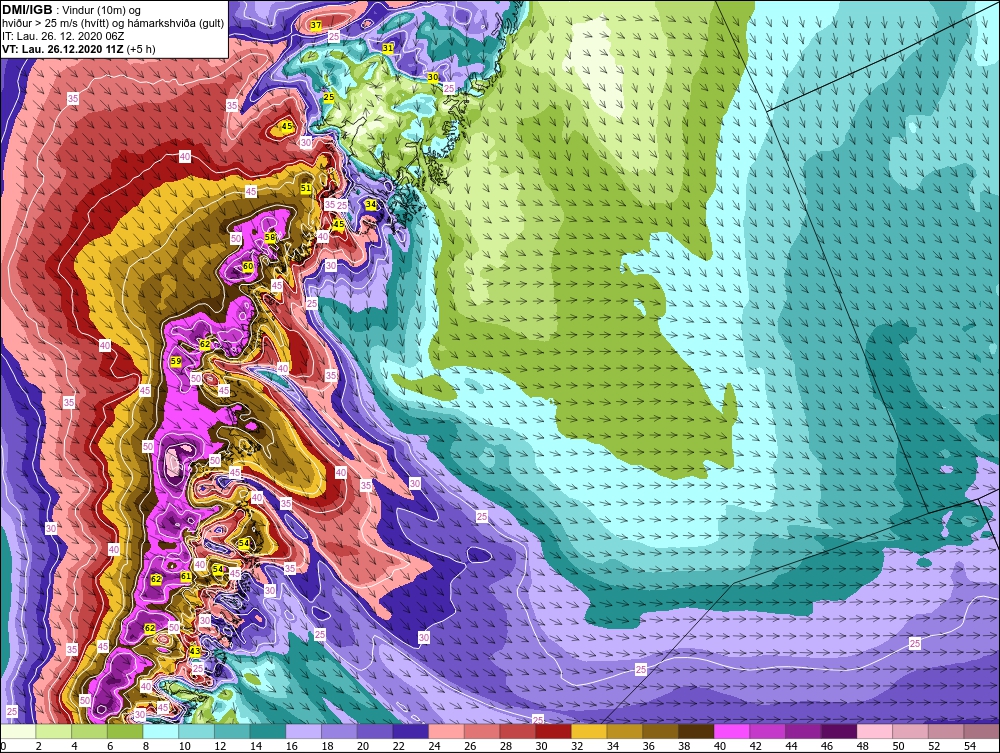Click the yellow gust label 60
Image resolution: width=1000 pixels, height=753 pixels.
[247, 267]
